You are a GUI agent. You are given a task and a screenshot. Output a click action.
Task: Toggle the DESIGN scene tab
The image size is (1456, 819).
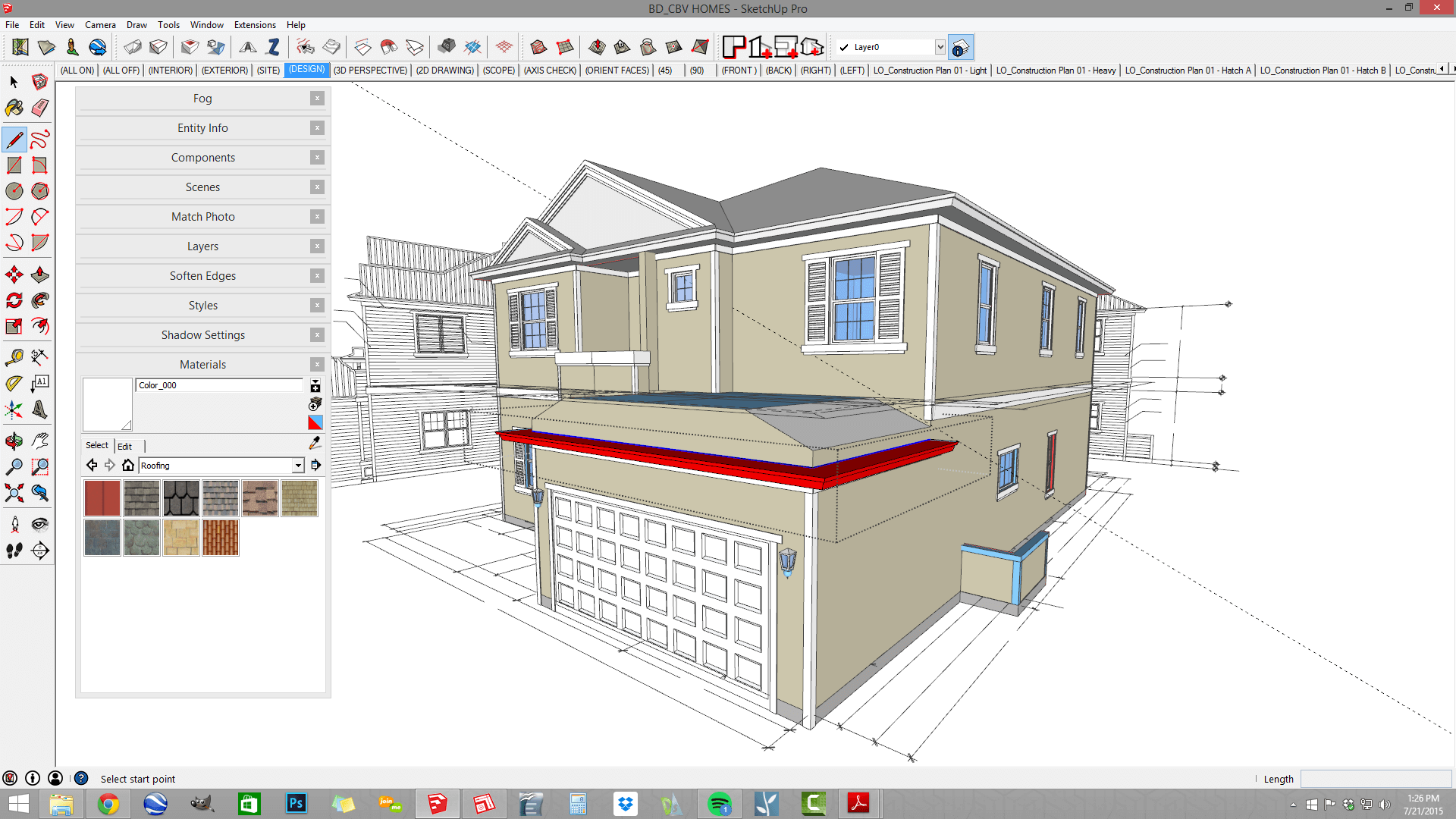coord(306,70)
